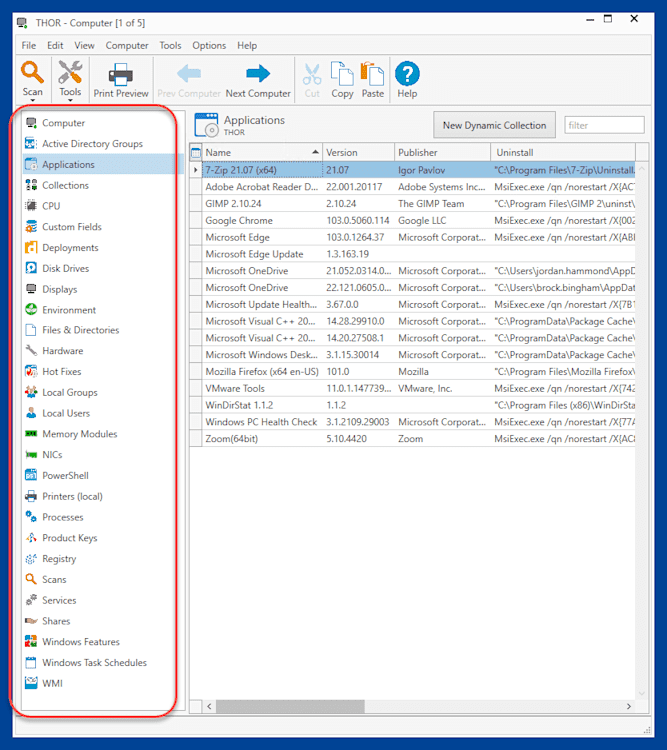
Task: Click the horizontal scrollbar thumb
Action: coord(290,706)
